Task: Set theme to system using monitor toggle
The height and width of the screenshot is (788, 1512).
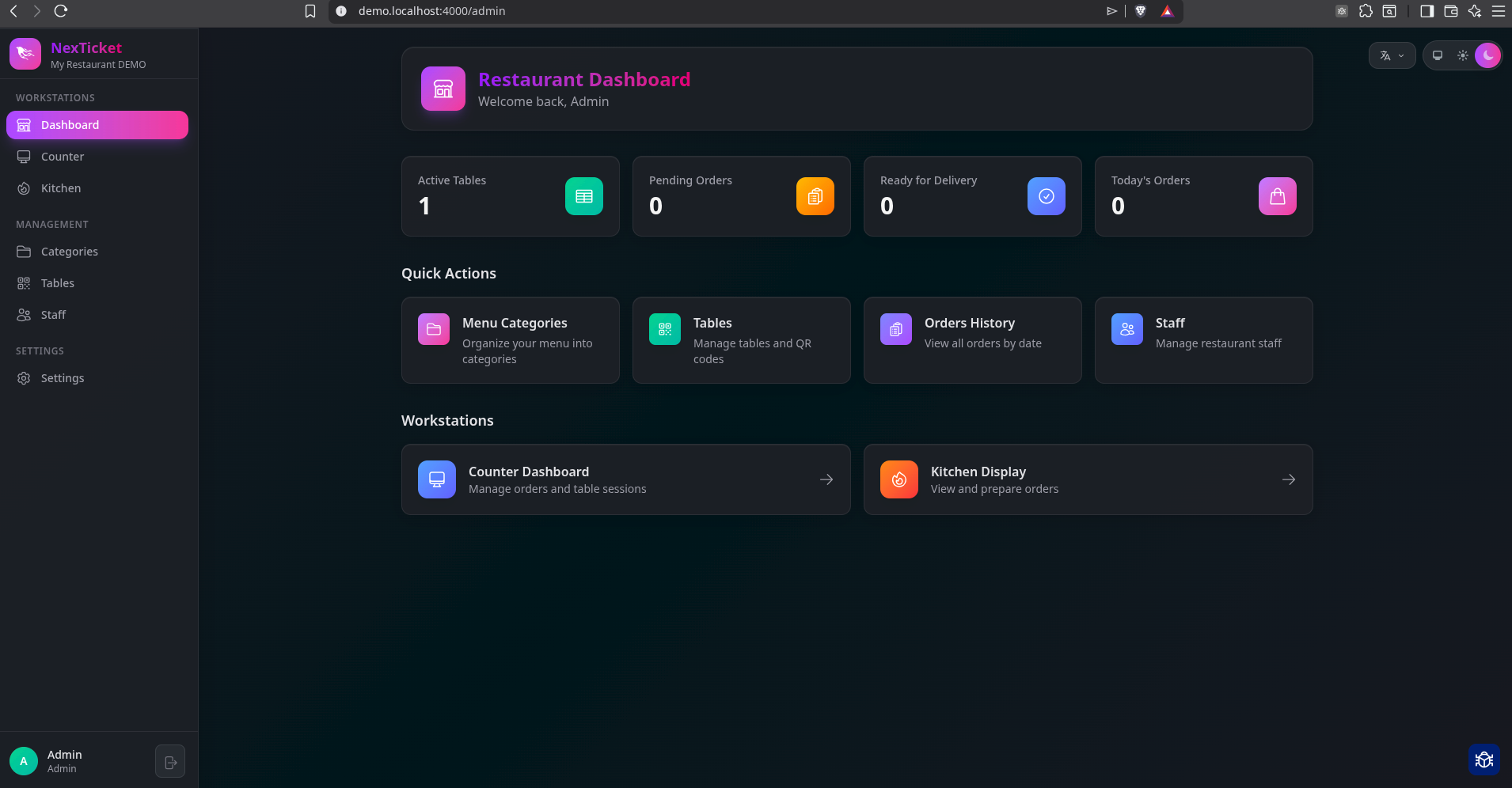Action: pyautogui.click(x=1437, y=55)
